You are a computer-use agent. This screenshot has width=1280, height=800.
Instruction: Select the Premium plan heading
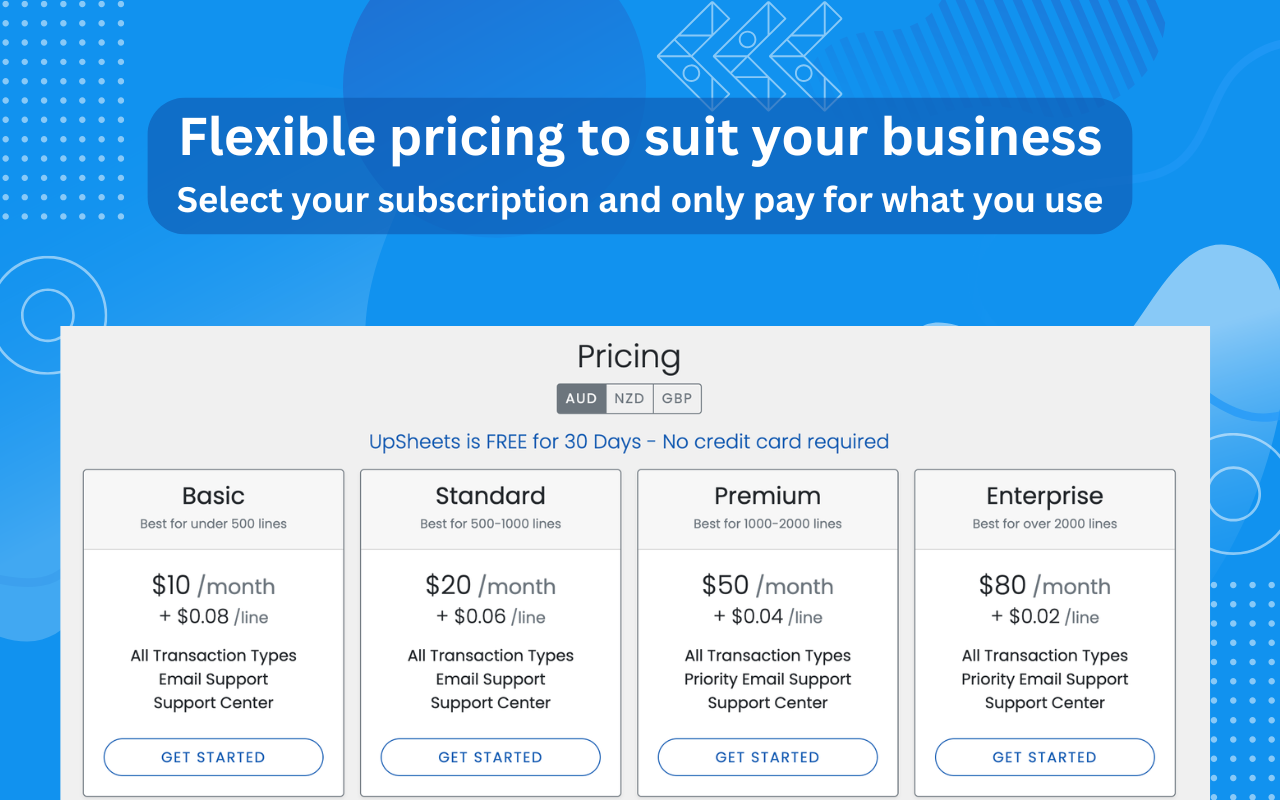pyautogui.click(x=767, y=496)
